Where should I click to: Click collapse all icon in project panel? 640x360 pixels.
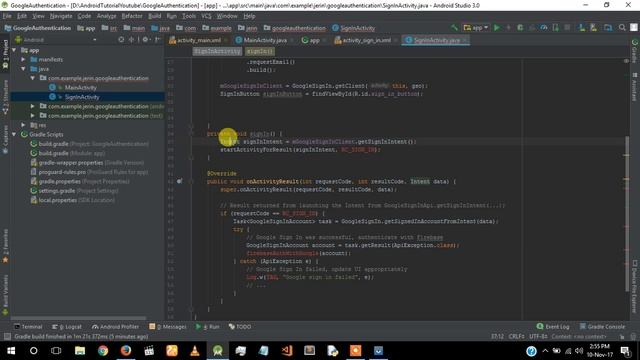pos(131,40)
